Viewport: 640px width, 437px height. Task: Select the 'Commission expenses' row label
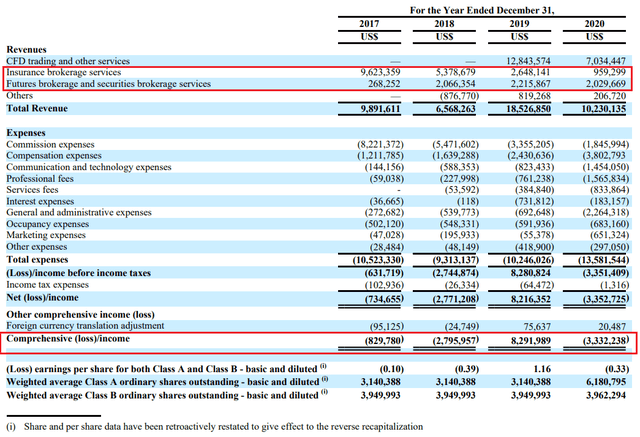50,144
